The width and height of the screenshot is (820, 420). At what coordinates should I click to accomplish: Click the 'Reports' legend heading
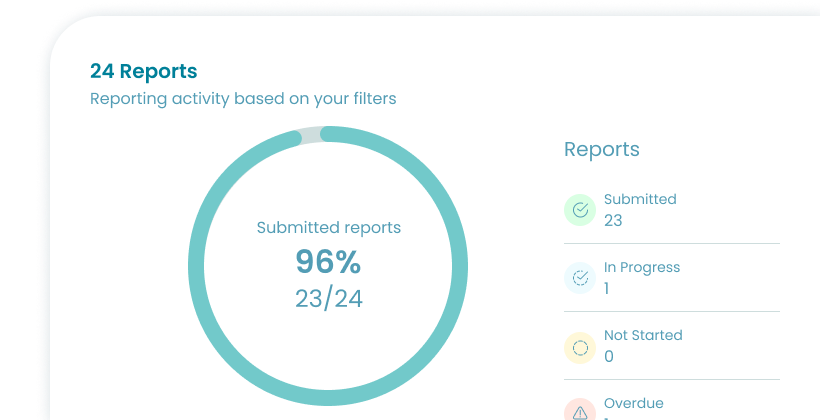[602, 149]
